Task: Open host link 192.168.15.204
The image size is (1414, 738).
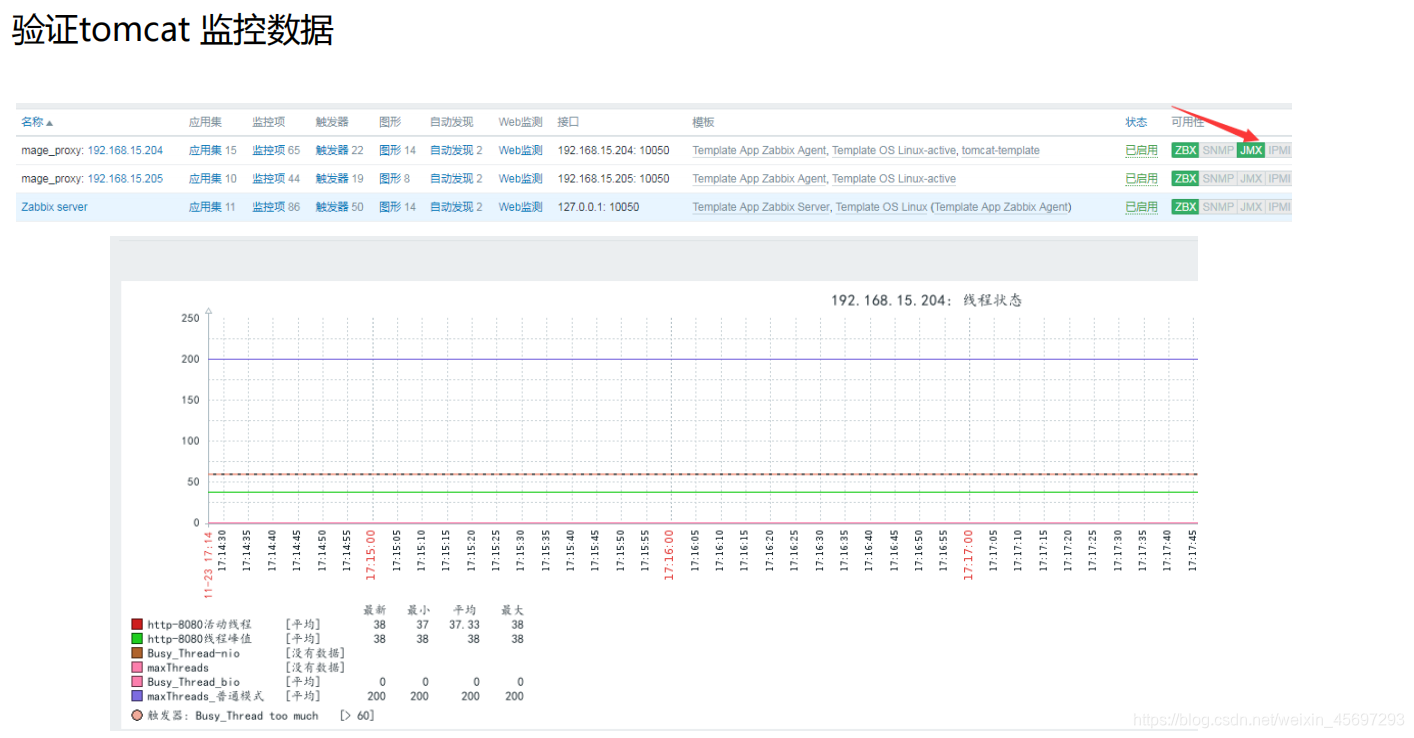Action: point(125,150)
